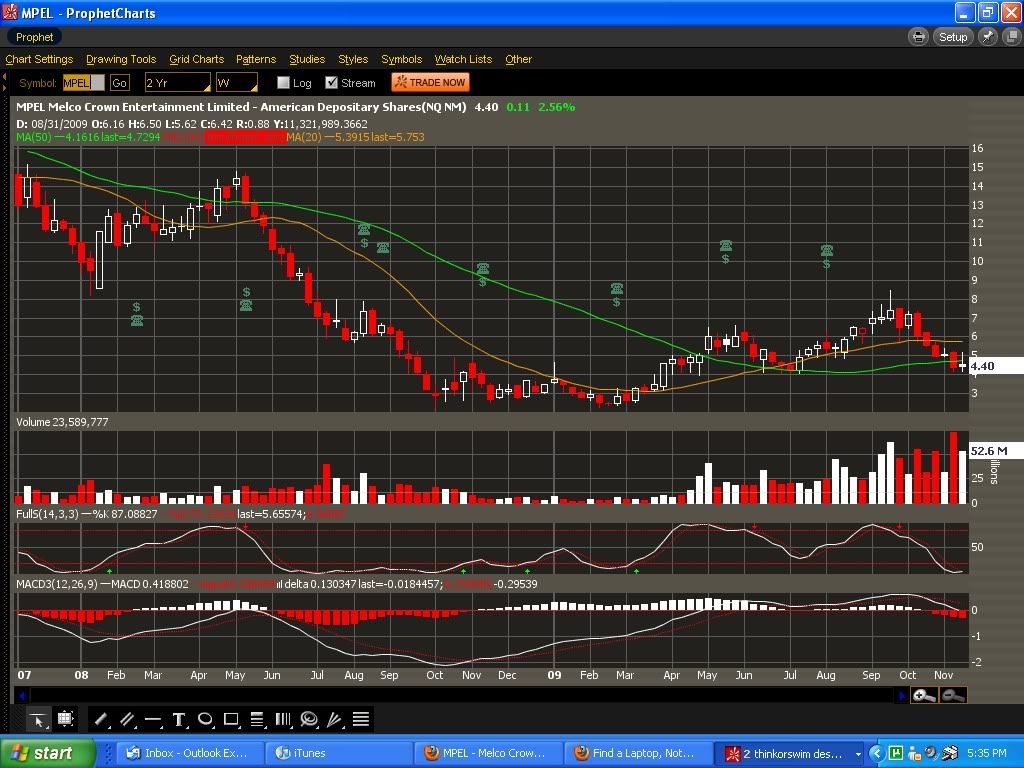1024x768 pixels.
Task: Open the Drawing Tools menu
Action: tap(121, 59)
